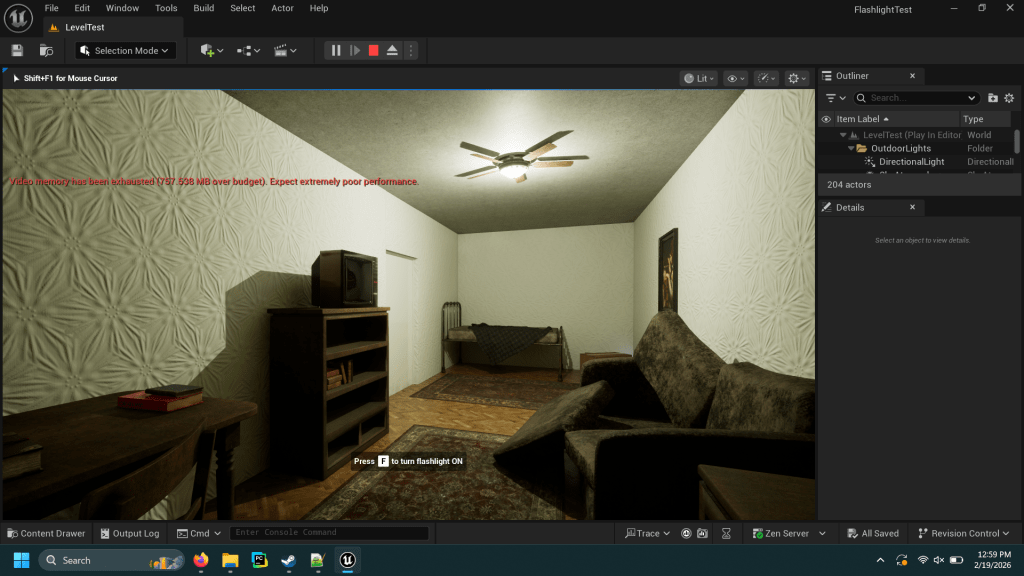
Task: Switch to the LevelTest tab
Action: (84, 27)
